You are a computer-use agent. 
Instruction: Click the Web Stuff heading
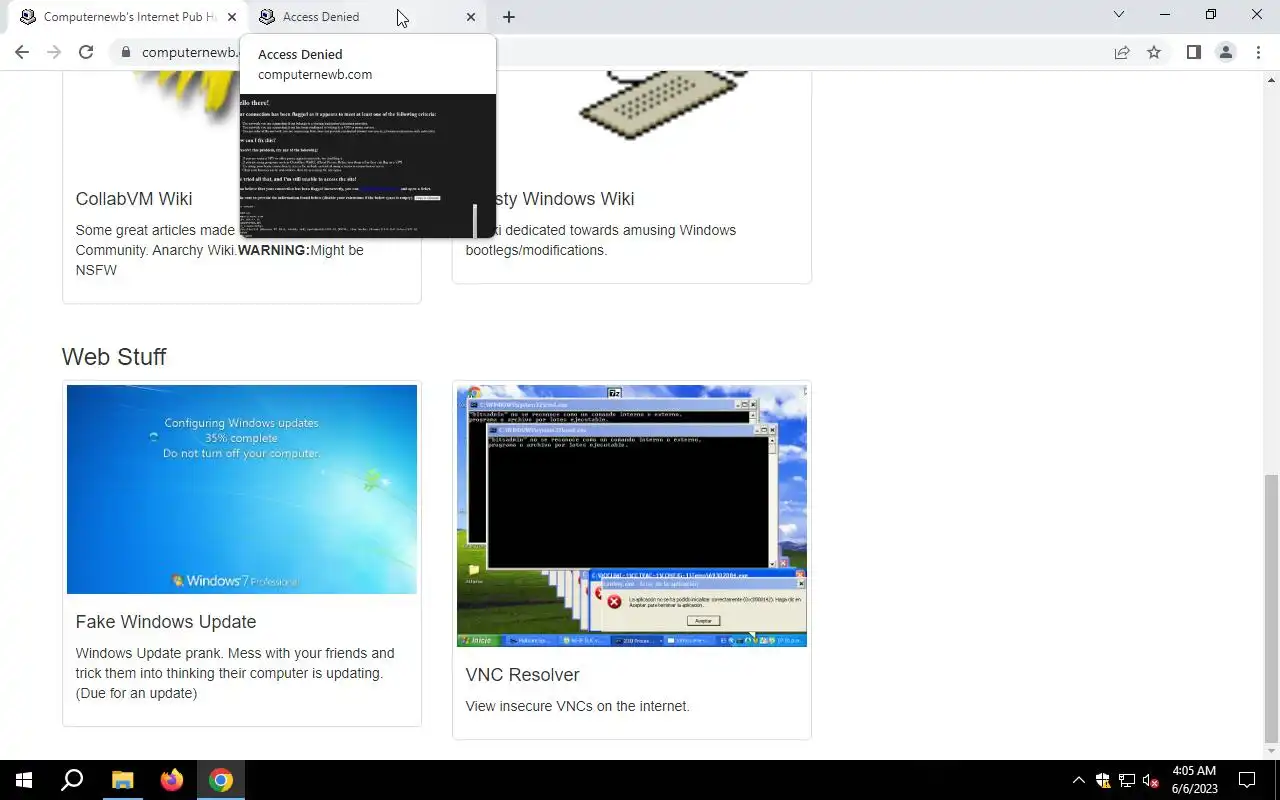pyautogui.click(x=114, y=357)
